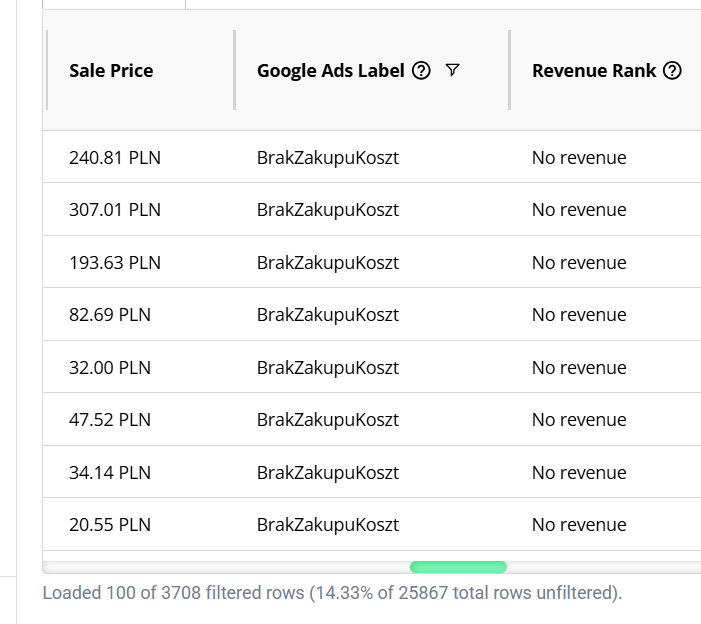Screen dimensions: 701x624
Task: Select the 34.14 PLN sale price cell
Action: [x=110, y=473]
